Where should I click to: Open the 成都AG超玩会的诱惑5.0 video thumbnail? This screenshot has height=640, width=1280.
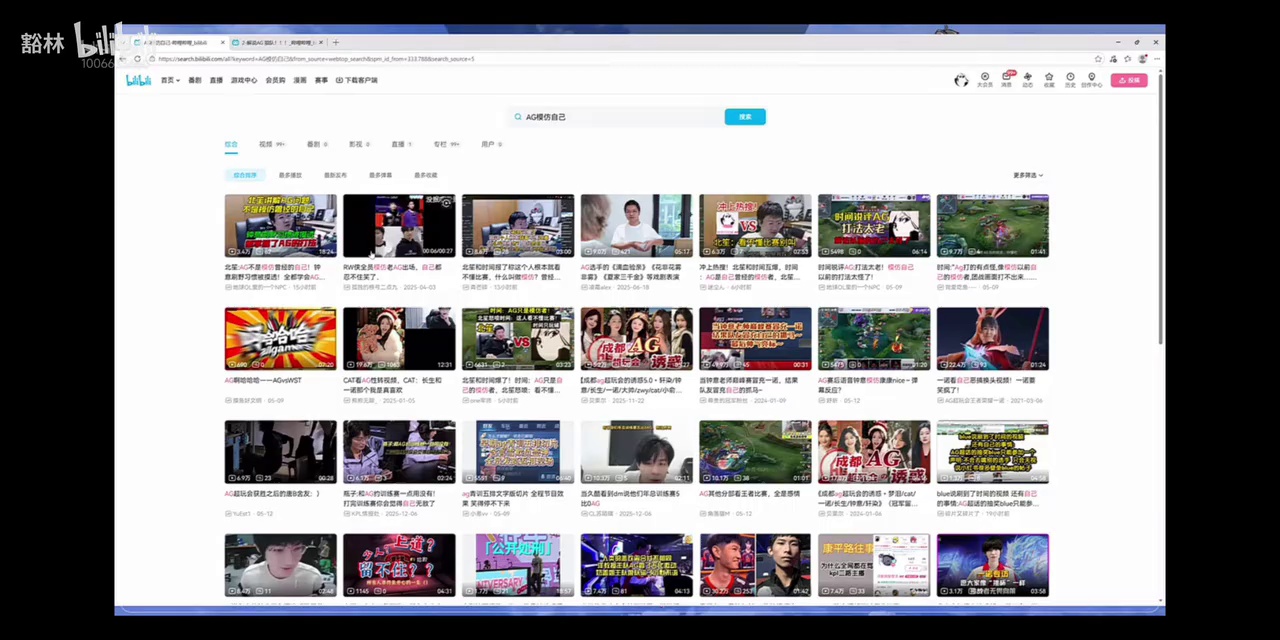tap(636, 339)
